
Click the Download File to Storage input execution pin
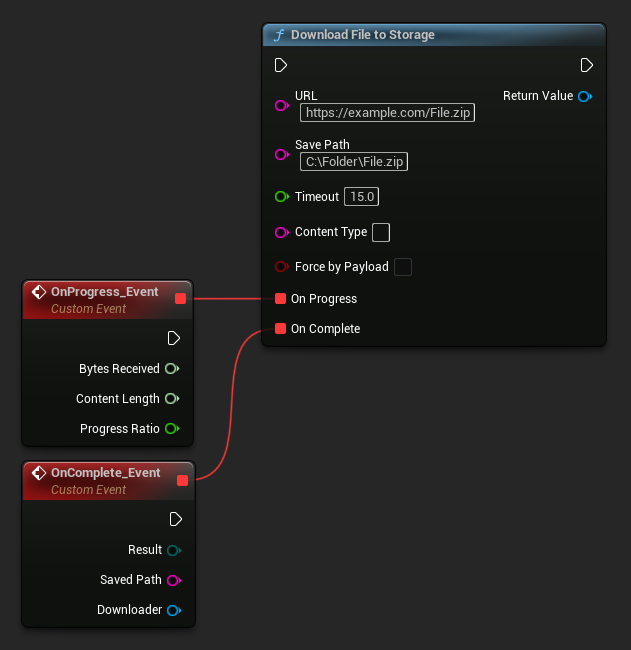[x=281, y=65]
